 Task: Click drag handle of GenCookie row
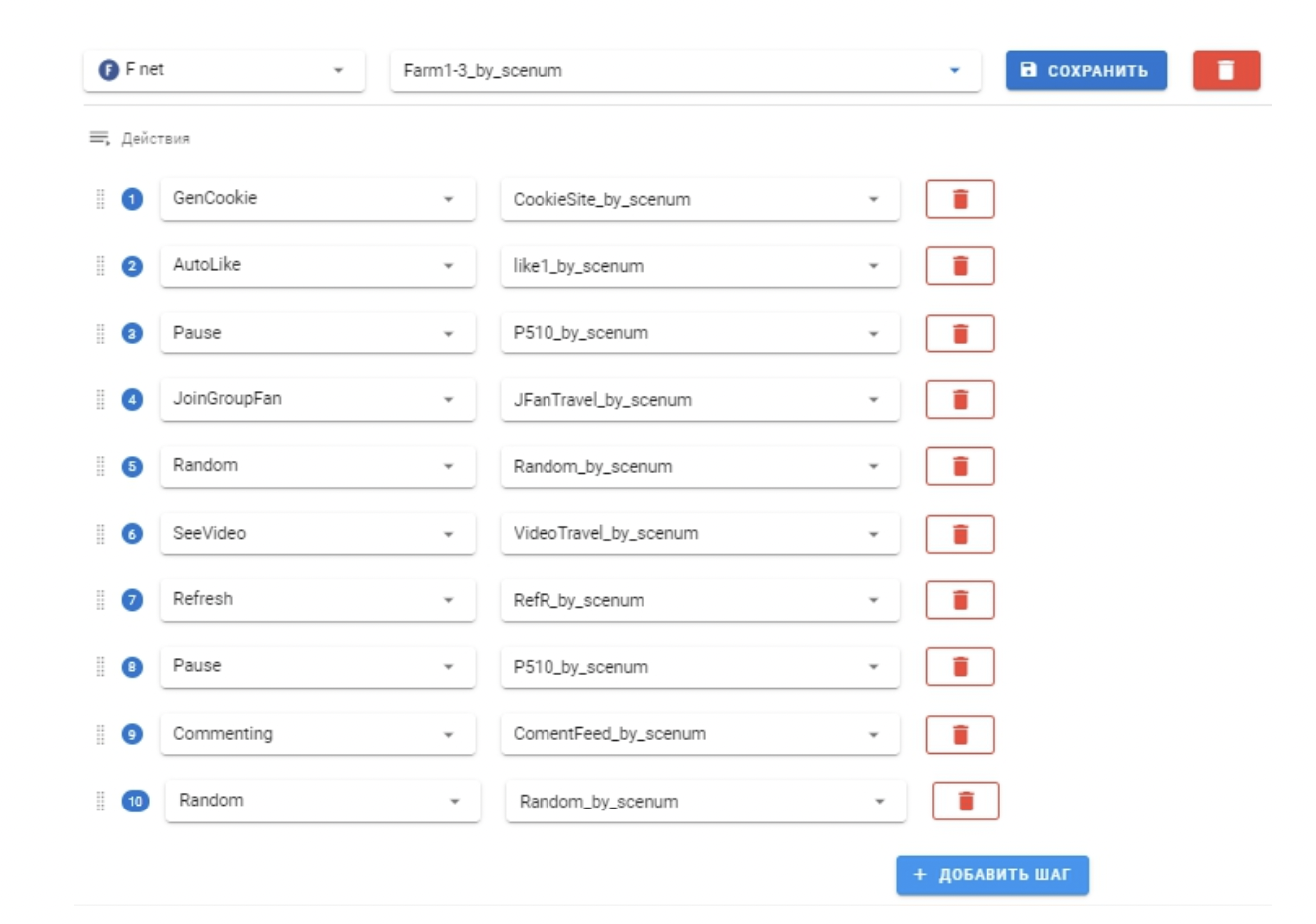(x=100, y=199)
